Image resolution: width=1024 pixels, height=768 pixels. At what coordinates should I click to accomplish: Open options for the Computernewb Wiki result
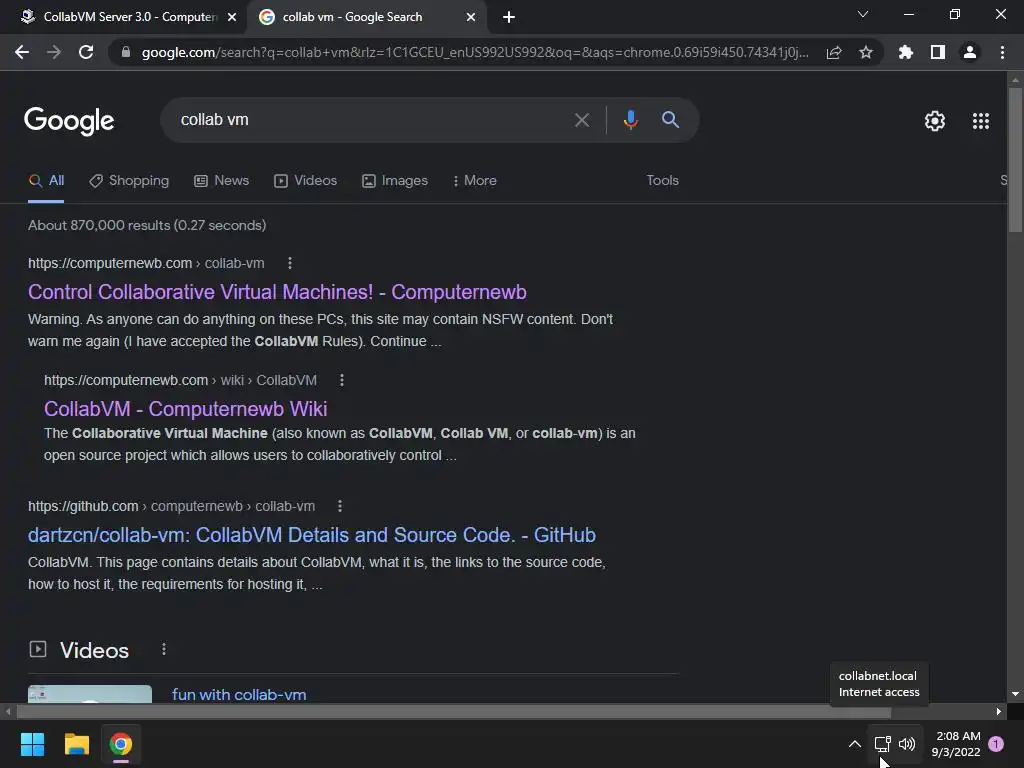coord(342,380)
